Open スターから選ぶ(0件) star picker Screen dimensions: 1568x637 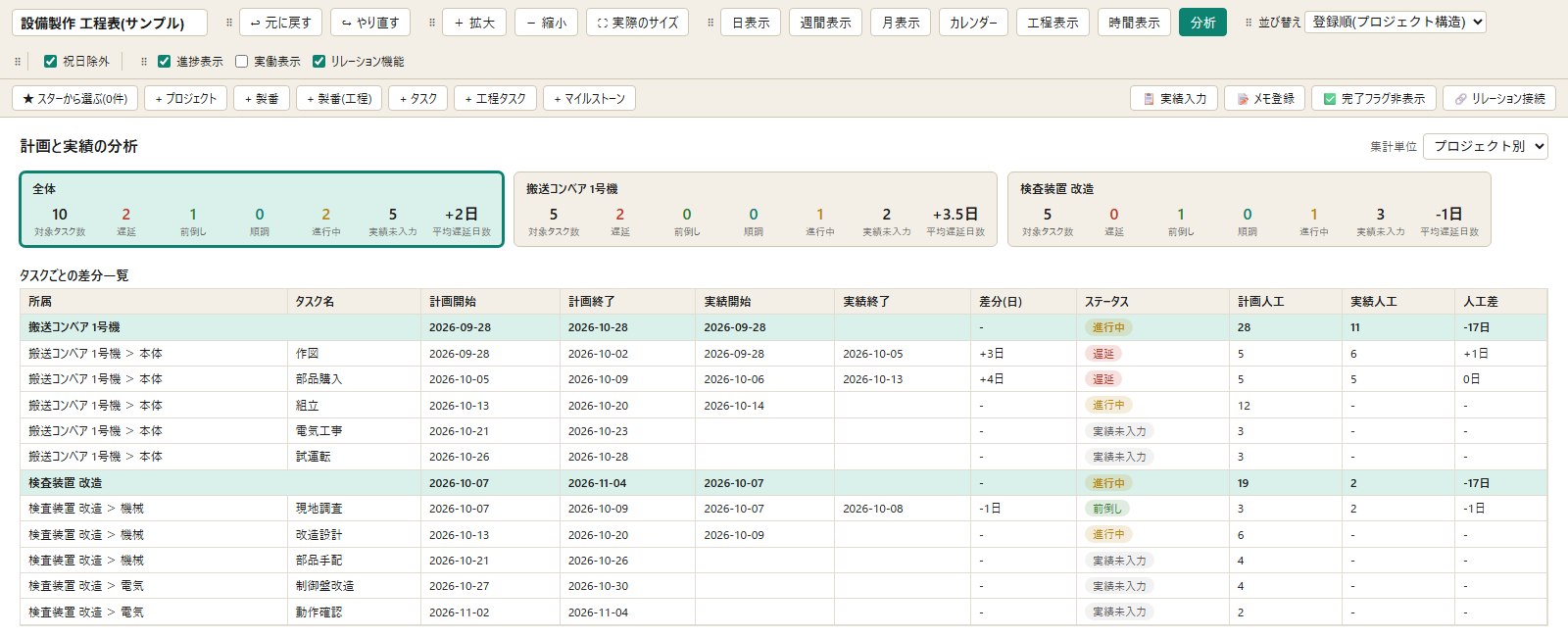(75, 98)
